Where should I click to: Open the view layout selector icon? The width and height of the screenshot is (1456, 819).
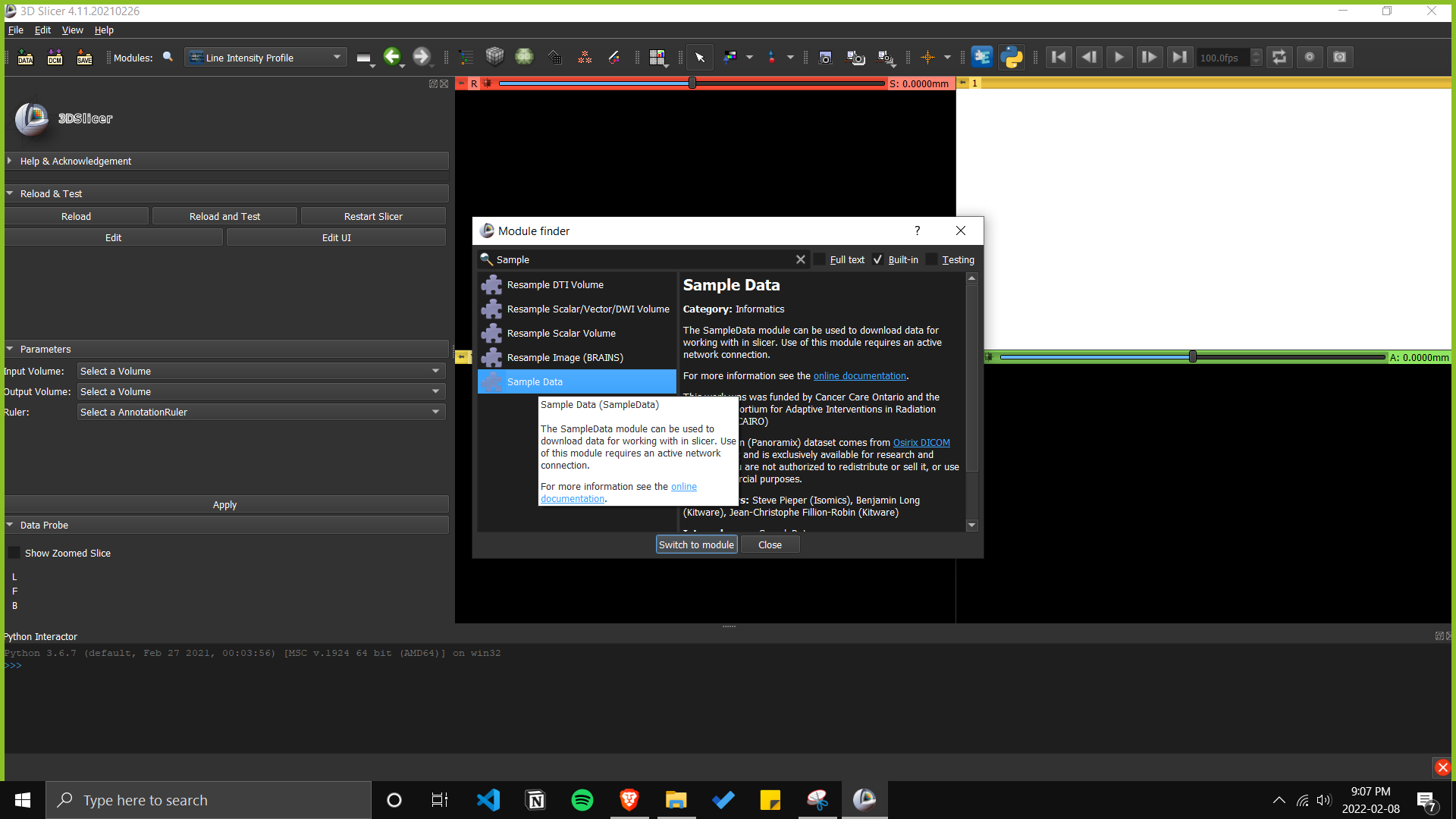(657, 58)
